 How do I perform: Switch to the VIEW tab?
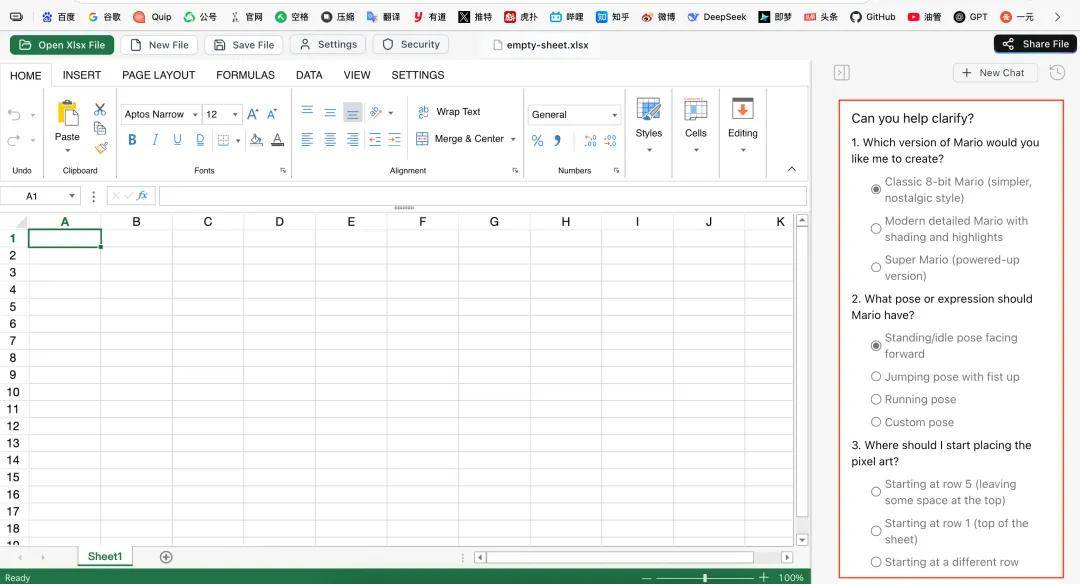357,75
